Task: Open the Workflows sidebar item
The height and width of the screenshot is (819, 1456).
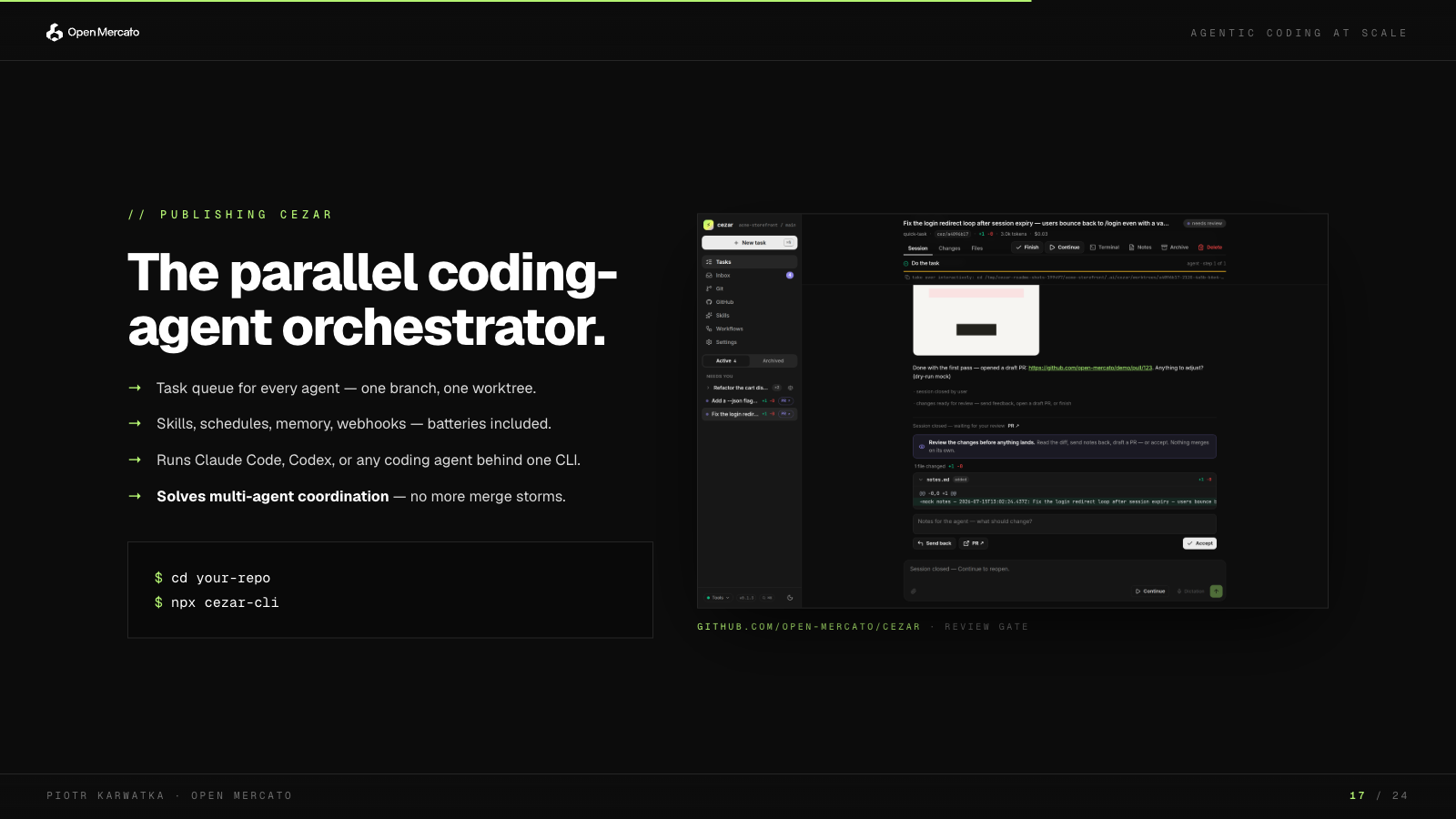Action: 749,329
